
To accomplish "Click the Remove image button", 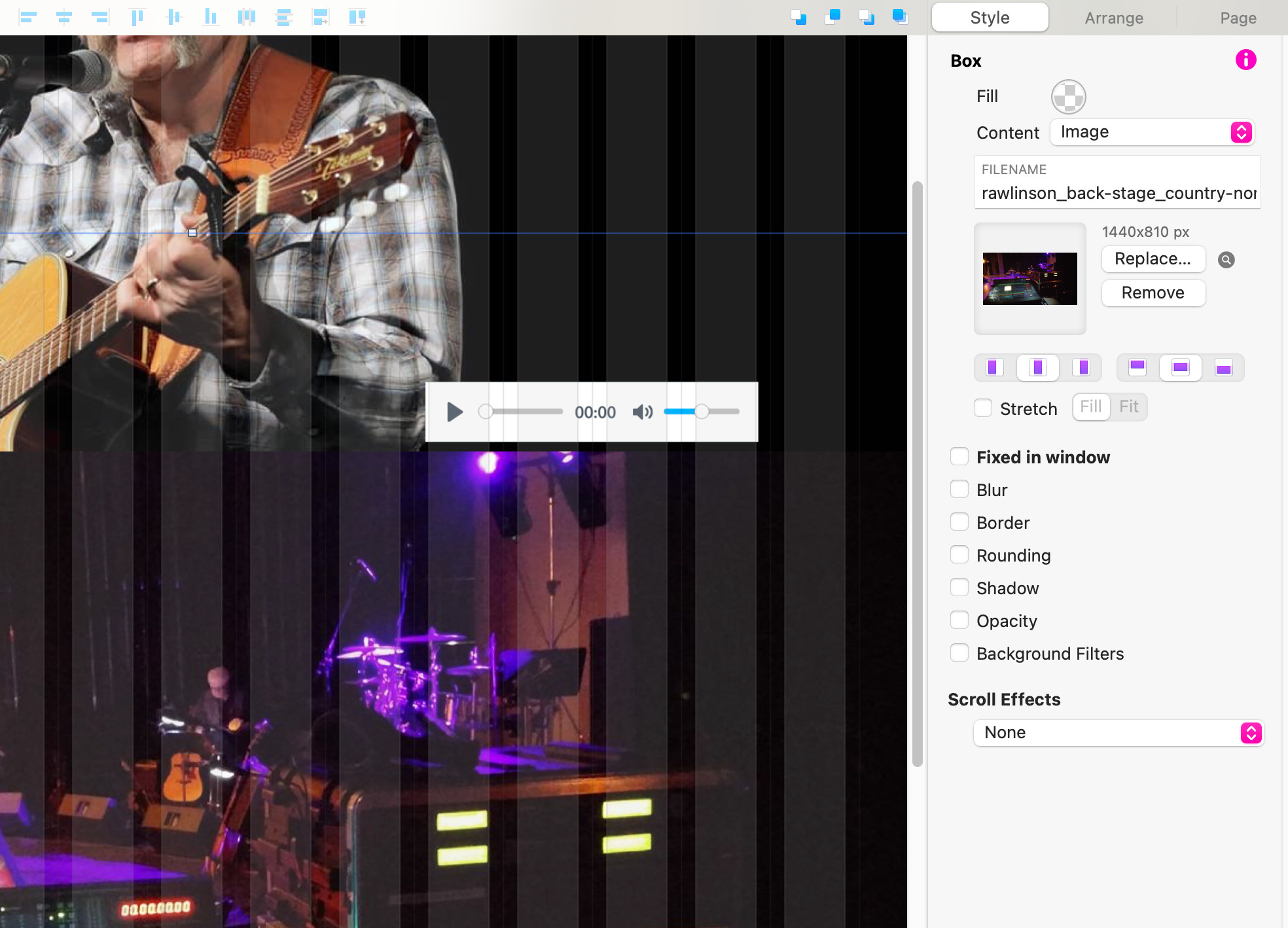I will 1153,293.
